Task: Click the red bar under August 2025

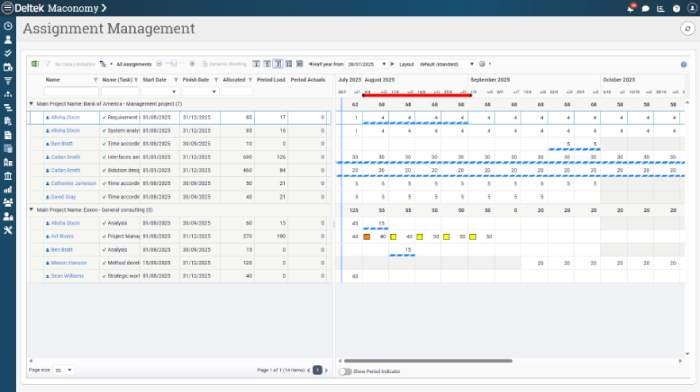Action: click(417, 95)
